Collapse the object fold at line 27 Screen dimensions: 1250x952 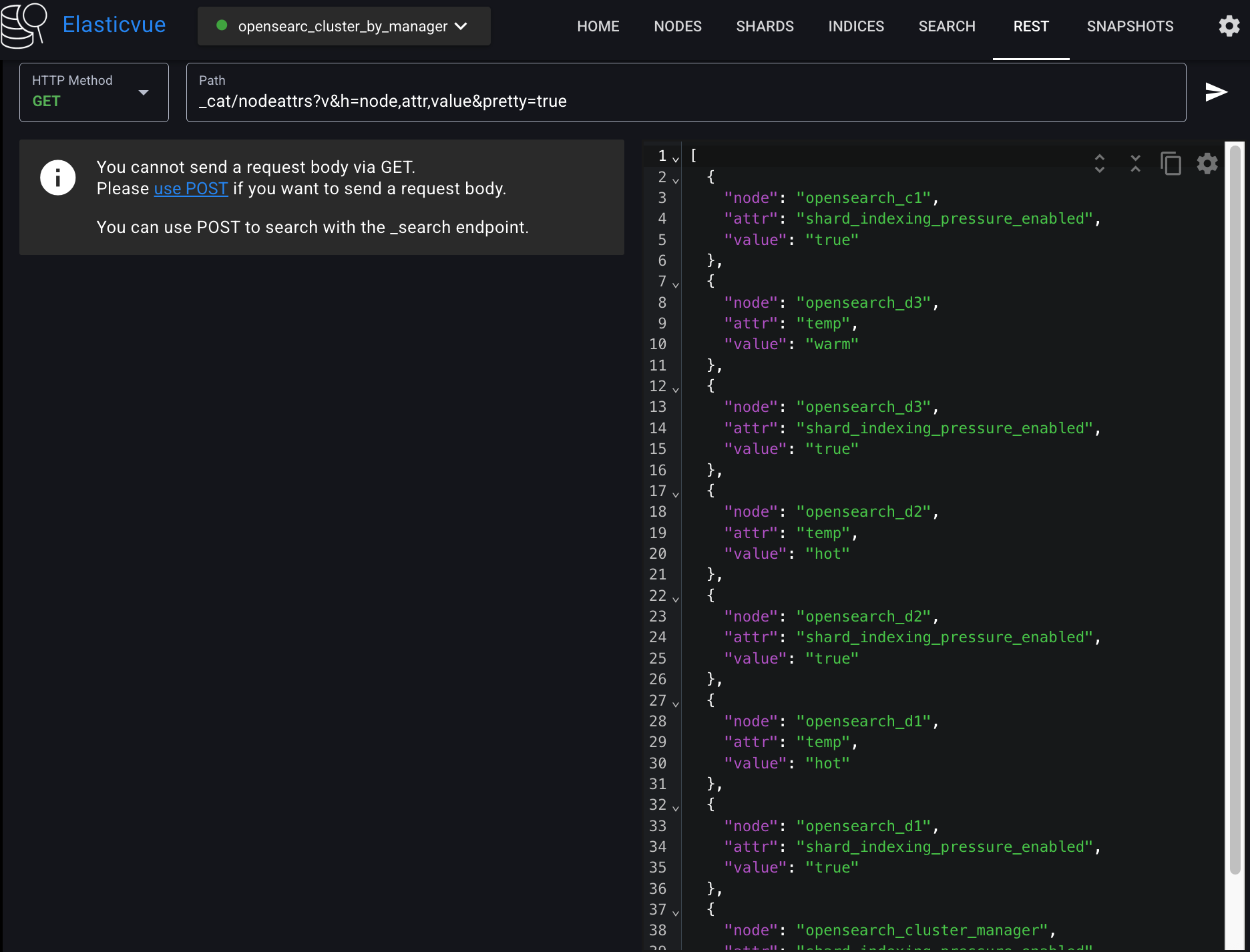[676, 704]
